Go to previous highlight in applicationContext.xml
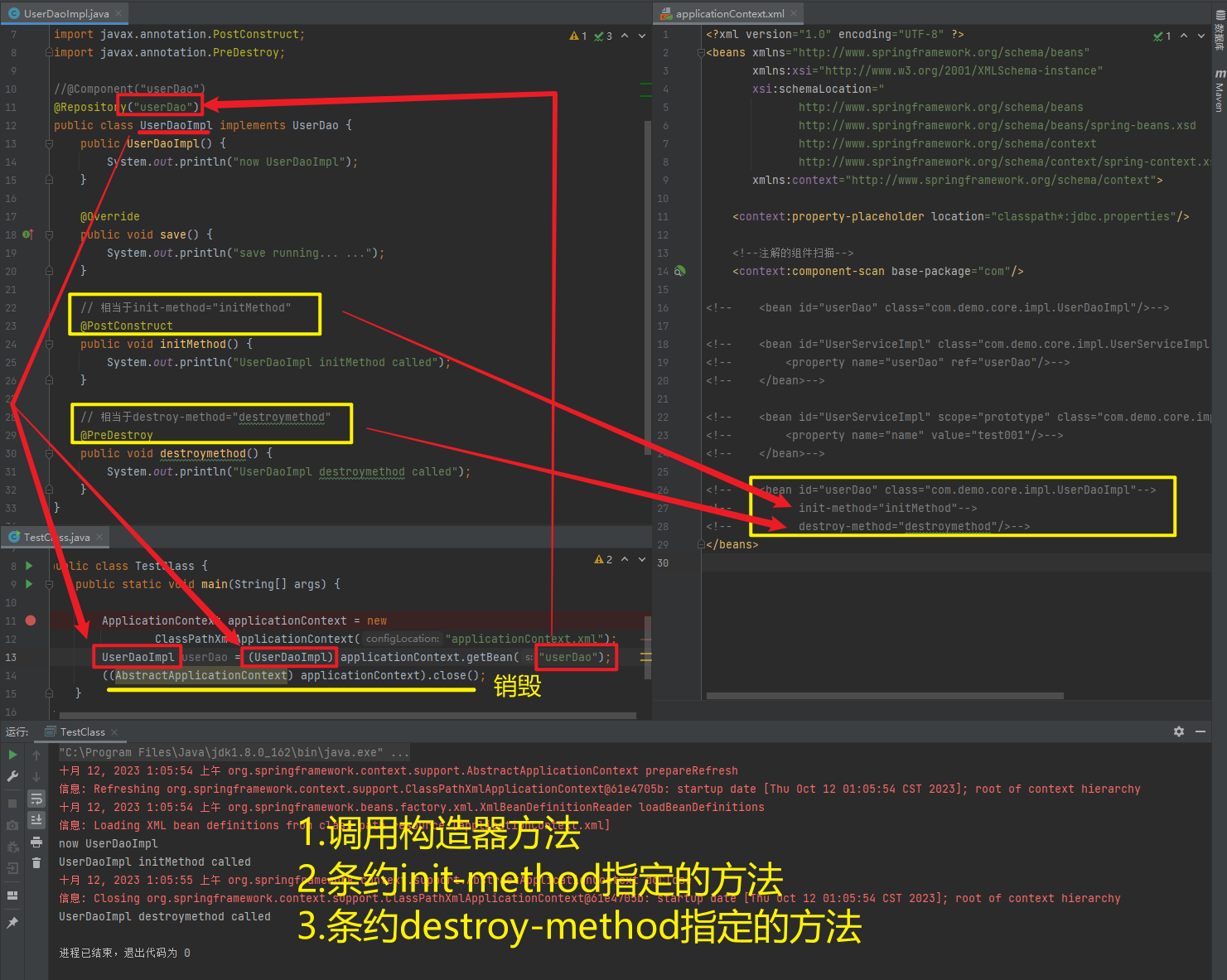Screen dimensions: 1227x980 (x=1184, y=36)
